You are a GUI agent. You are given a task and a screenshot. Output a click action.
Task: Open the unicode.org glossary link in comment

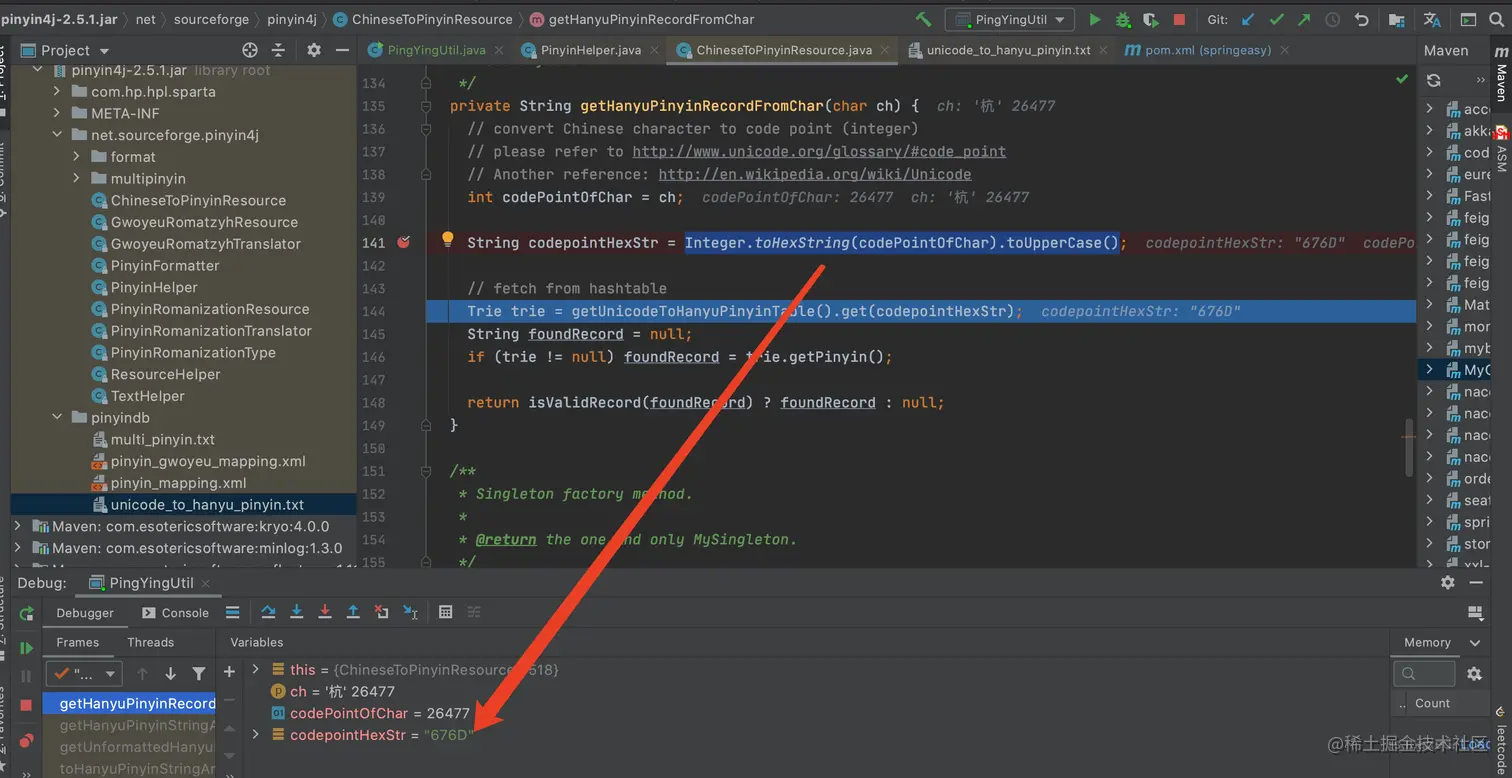819,151
